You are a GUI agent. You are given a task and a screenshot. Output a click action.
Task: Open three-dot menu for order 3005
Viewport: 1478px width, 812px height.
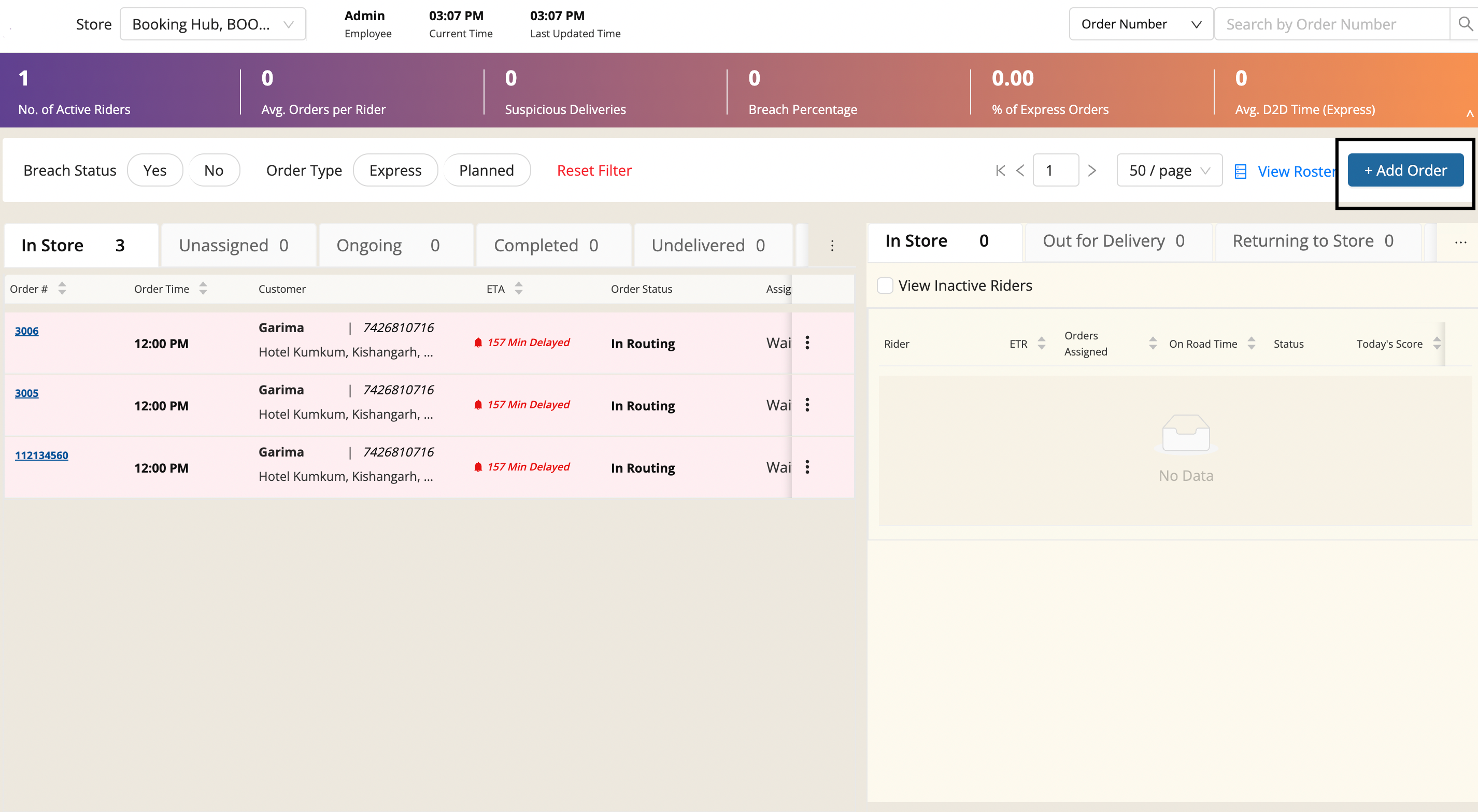click(807, 405)
